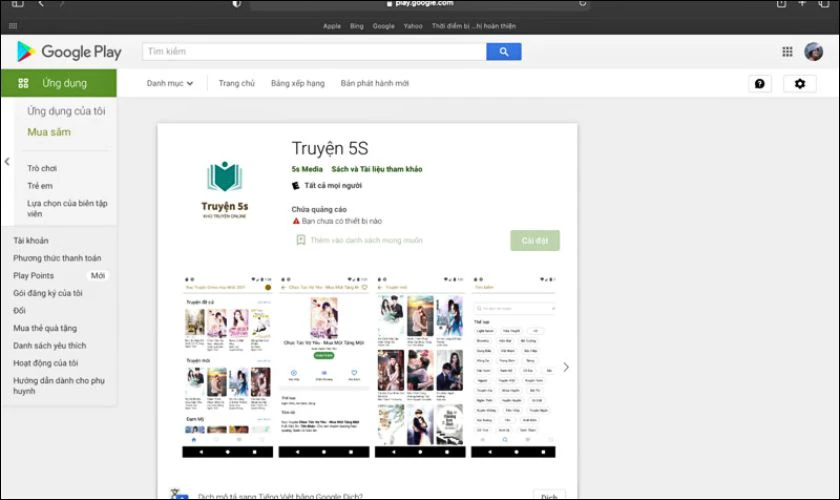Open the Apple bookmark in favorites bar
Screen dimensions: 840x500
pos(332,26)
